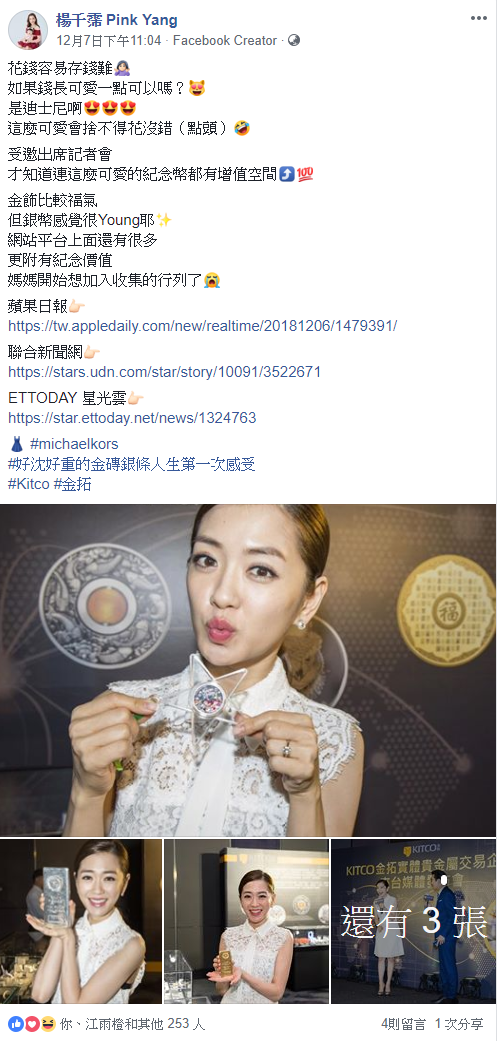Screen dimensions: 497x1041
Task: Open the post options three-dot menu
Action: 479,18
